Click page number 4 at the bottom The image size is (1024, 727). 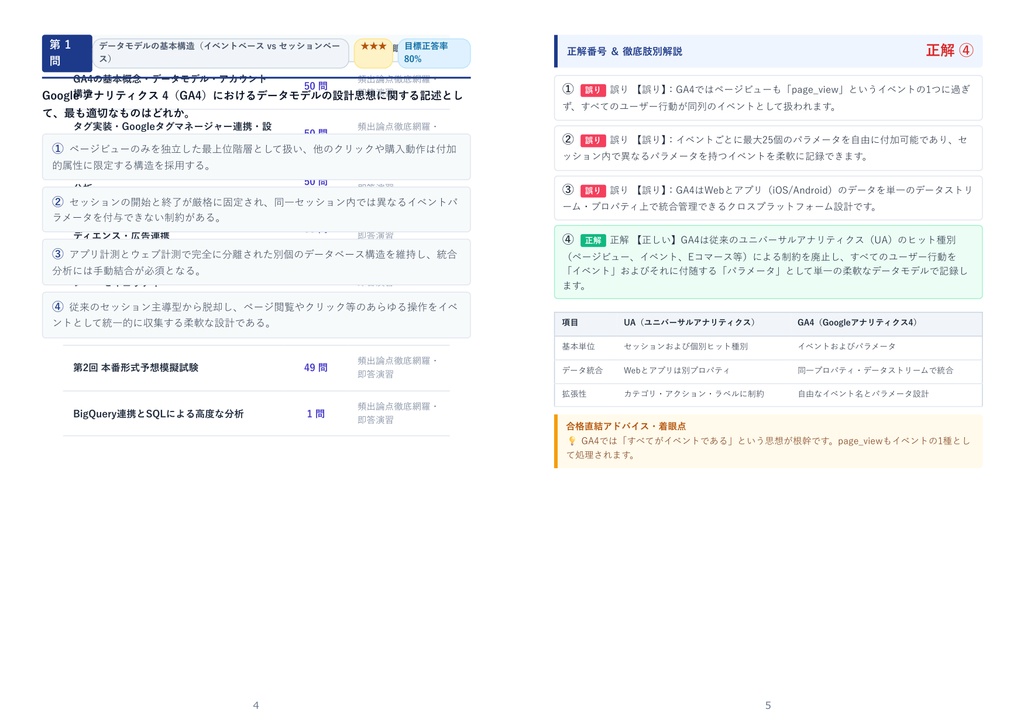click(256, 705)
